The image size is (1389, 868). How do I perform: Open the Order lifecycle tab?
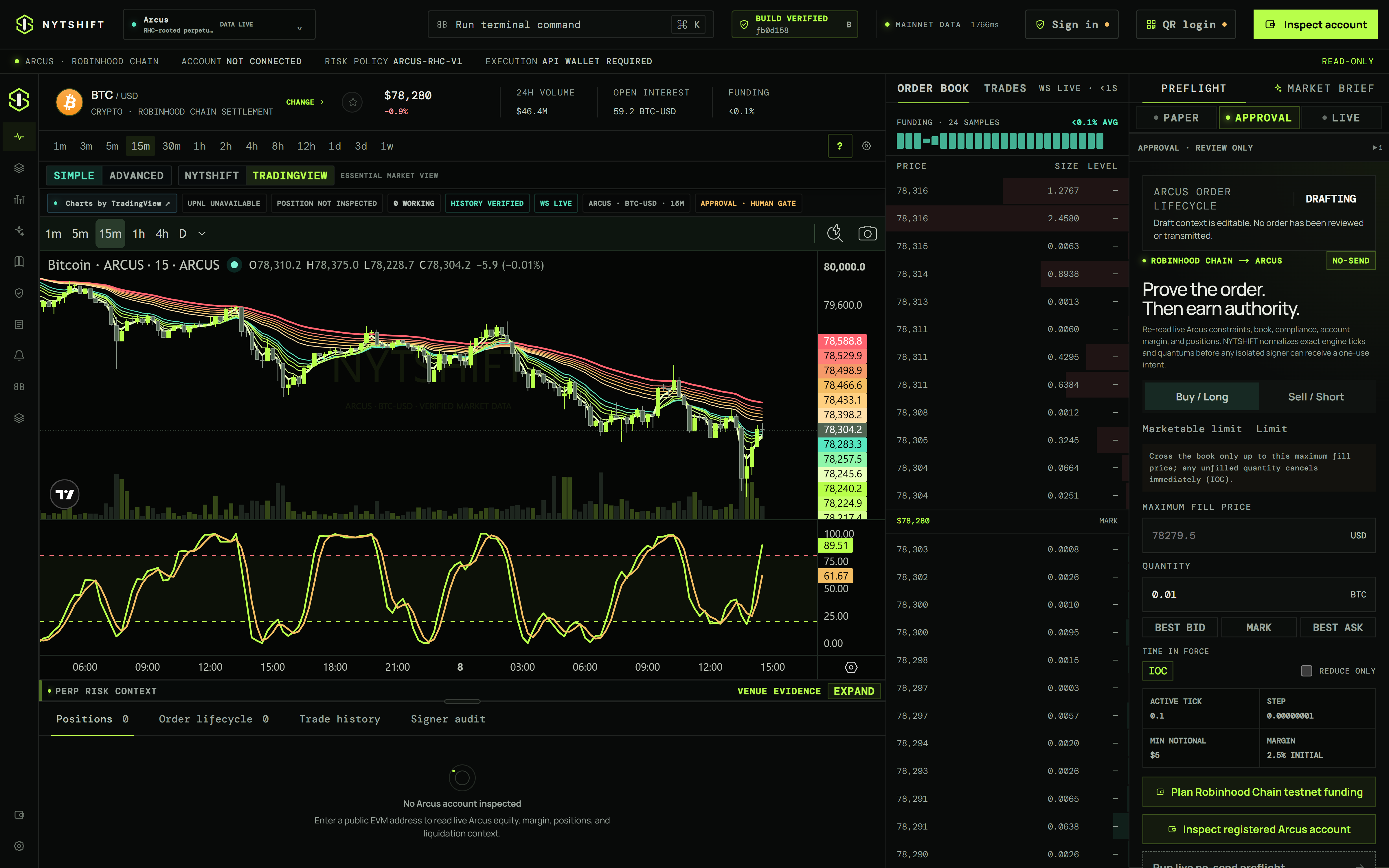click(x=214, y=719)
